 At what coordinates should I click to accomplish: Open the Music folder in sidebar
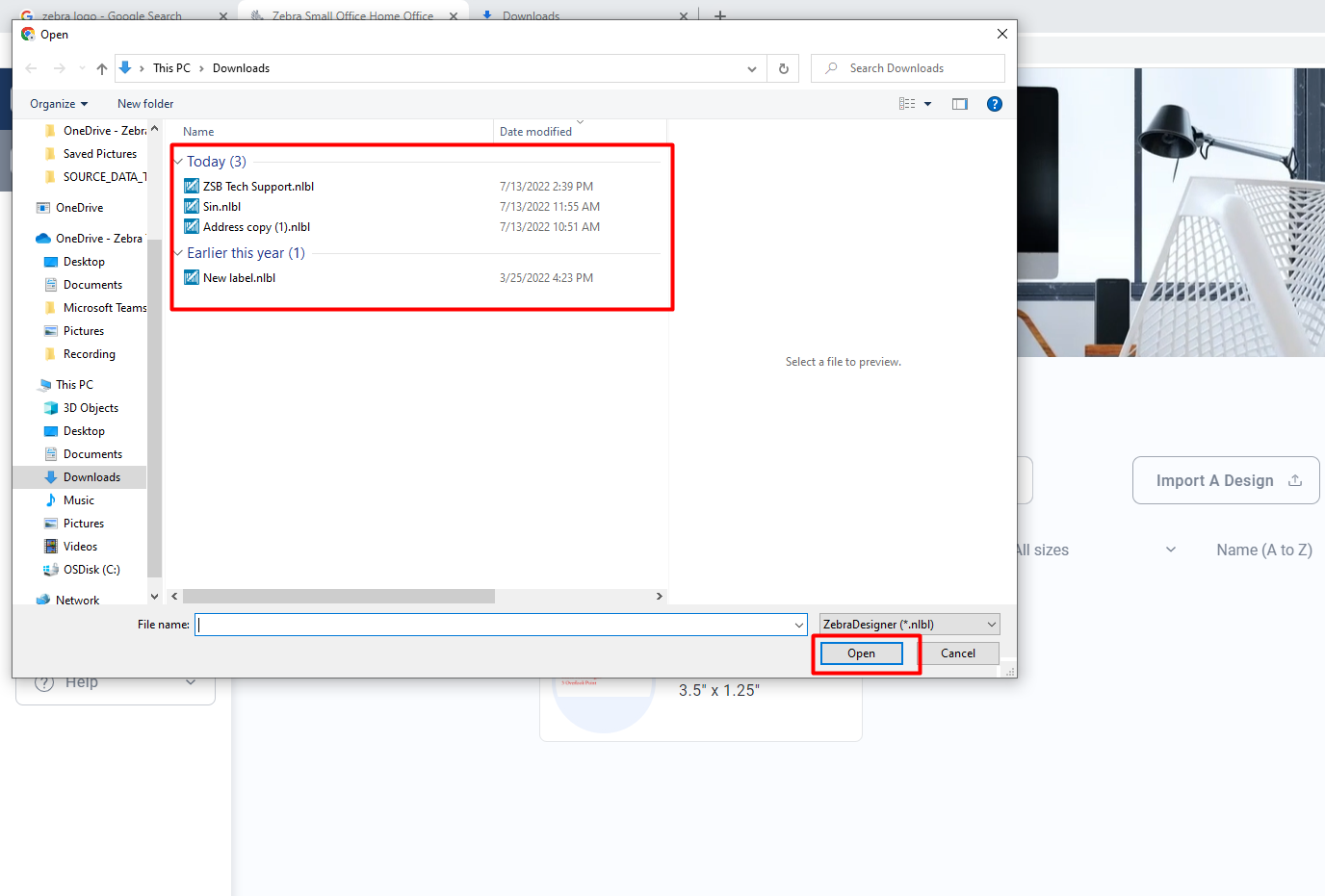click(76, 499)
